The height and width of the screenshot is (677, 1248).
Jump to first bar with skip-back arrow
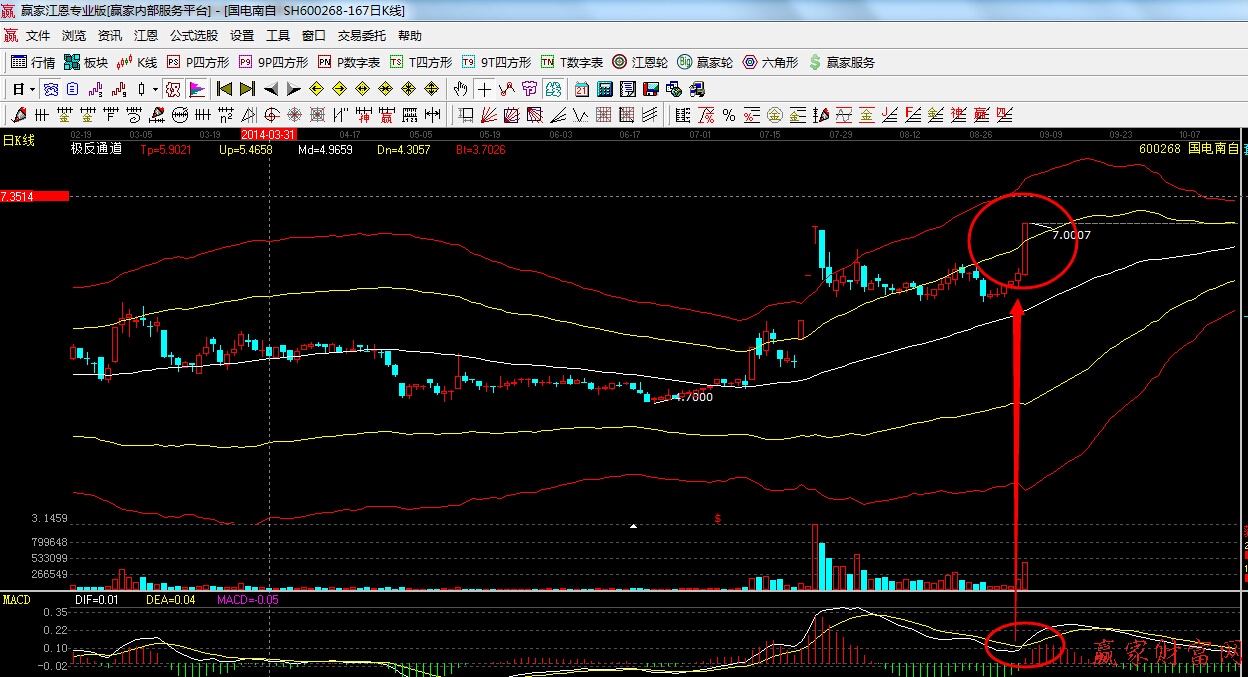point(224,89)
